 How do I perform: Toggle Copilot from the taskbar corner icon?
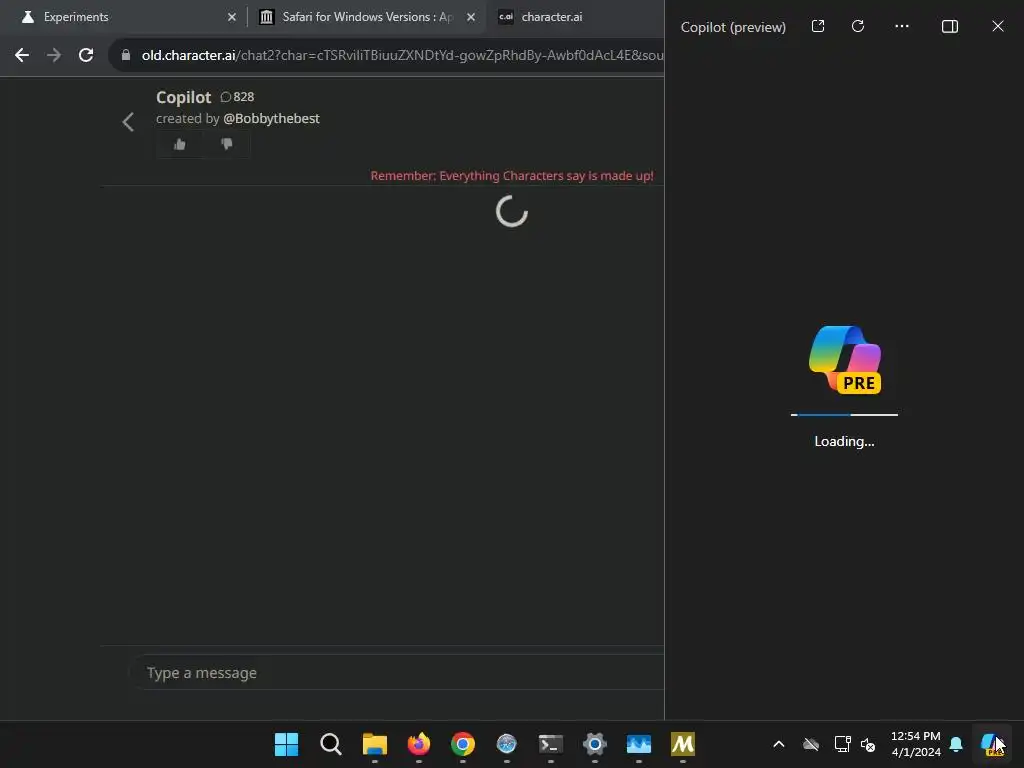[992, 744]
